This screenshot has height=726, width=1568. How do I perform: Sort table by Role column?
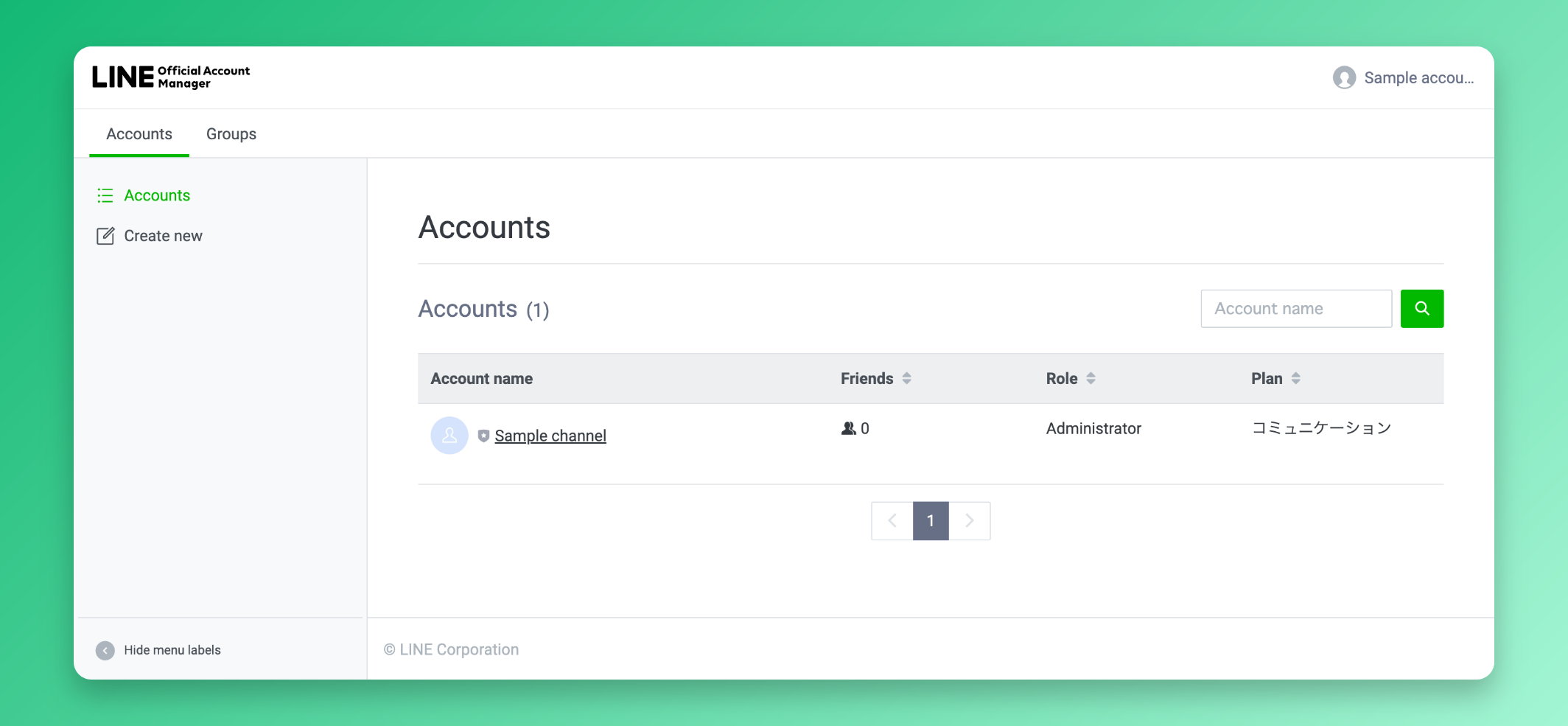[x=1091, y=378]
